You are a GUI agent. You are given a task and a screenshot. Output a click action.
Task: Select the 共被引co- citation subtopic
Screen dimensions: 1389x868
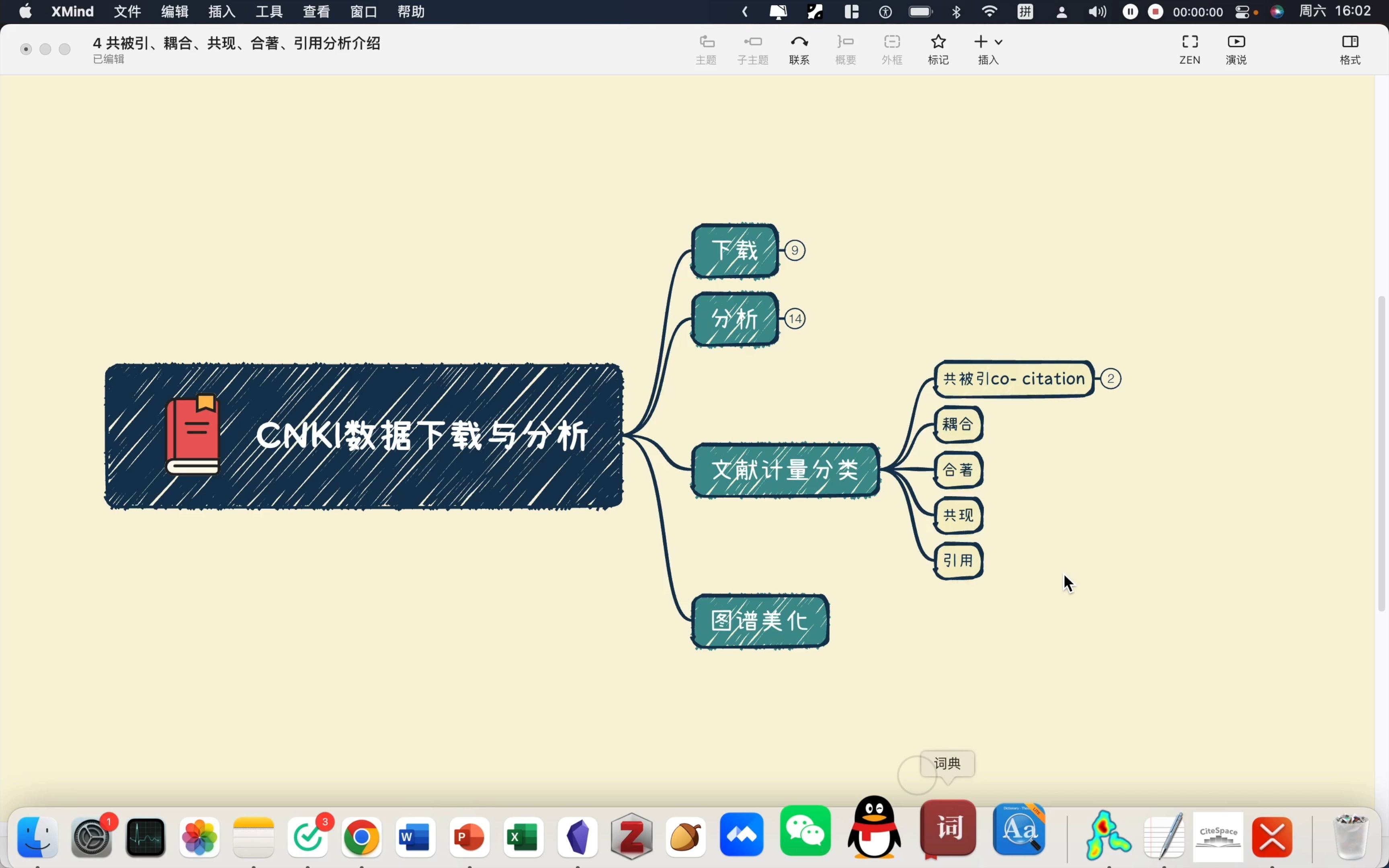(x=1014, y=379)
